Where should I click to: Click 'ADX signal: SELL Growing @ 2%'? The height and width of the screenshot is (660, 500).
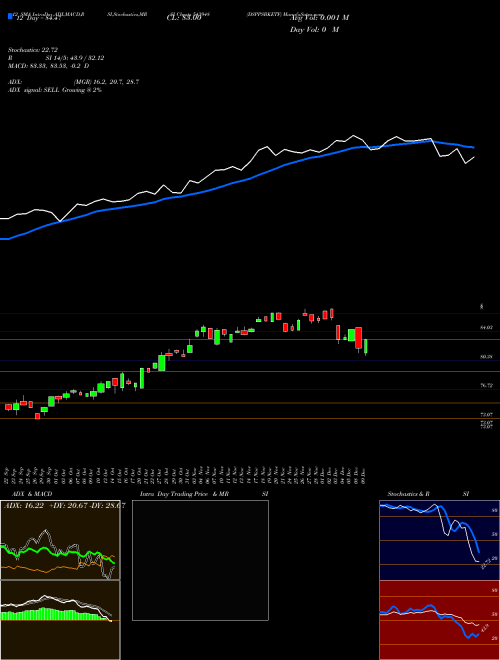pos(55,90)
